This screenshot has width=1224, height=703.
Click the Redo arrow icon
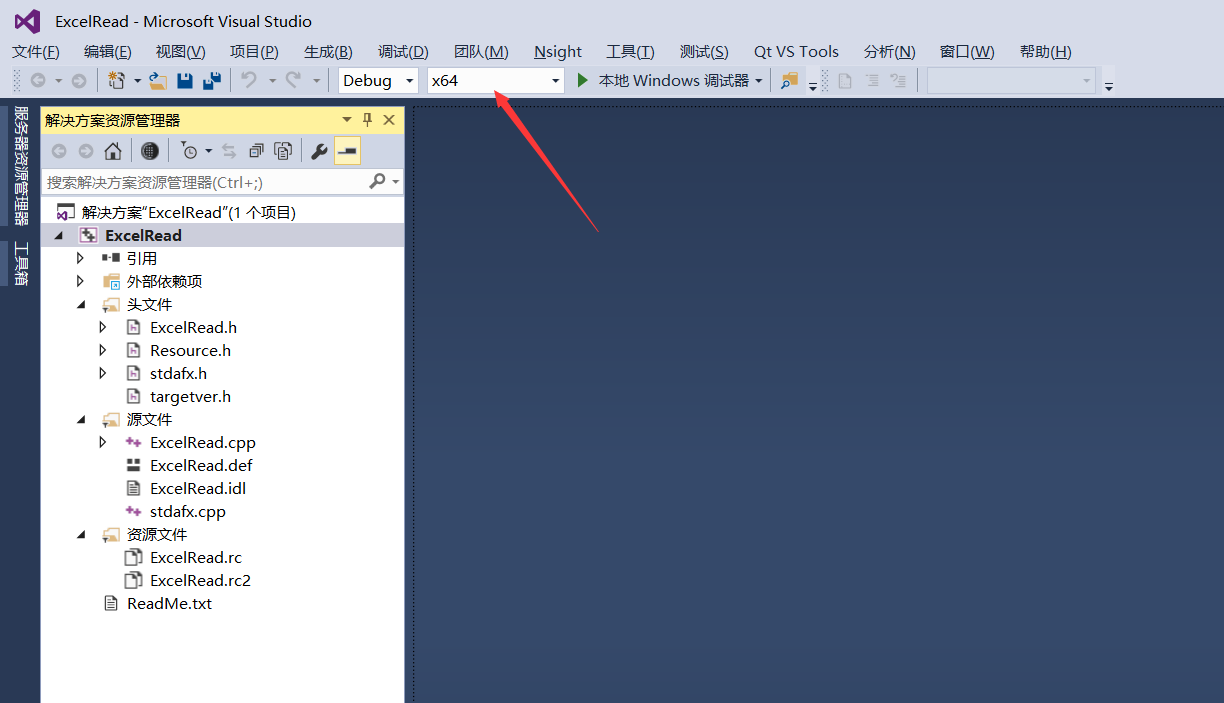point(293,80)
